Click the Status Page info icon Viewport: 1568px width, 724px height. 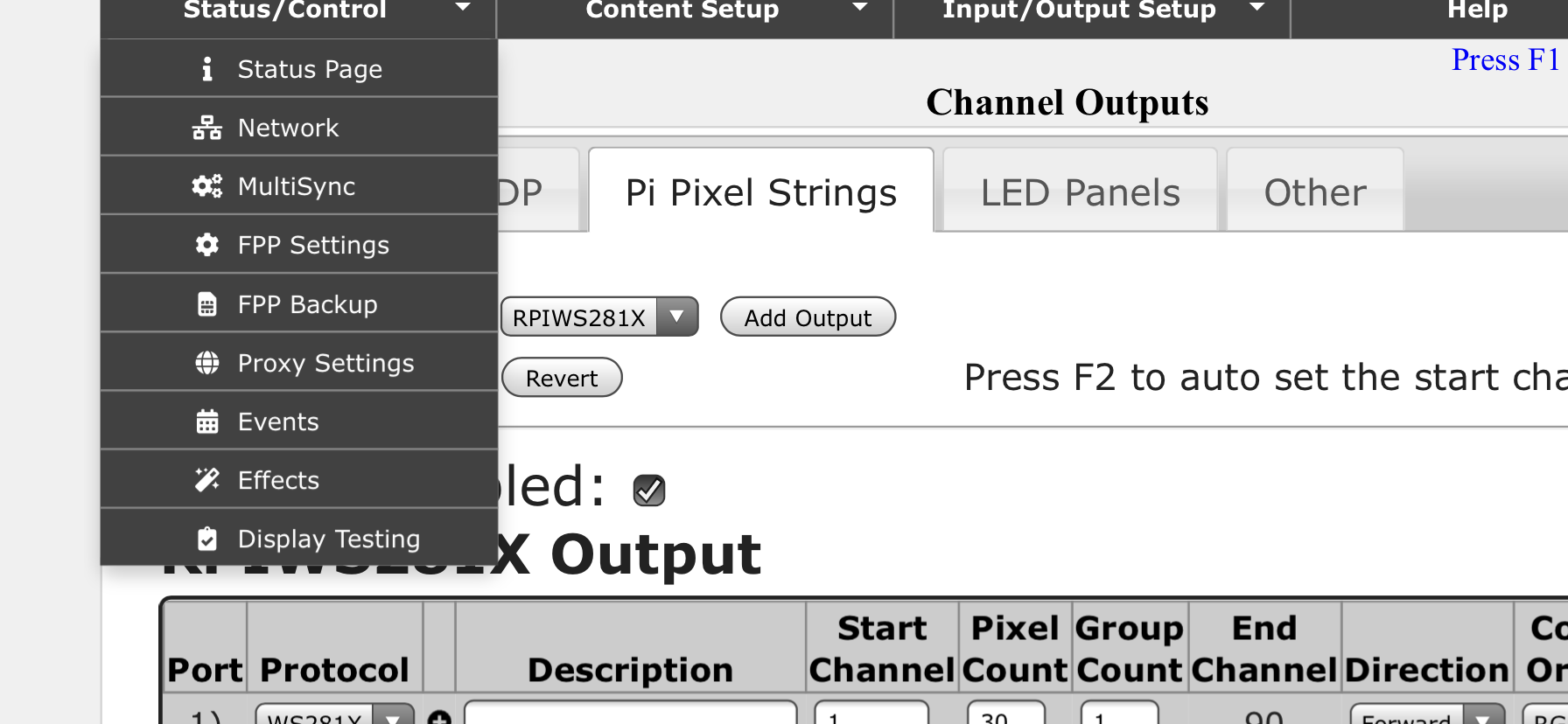pos(207,69)
